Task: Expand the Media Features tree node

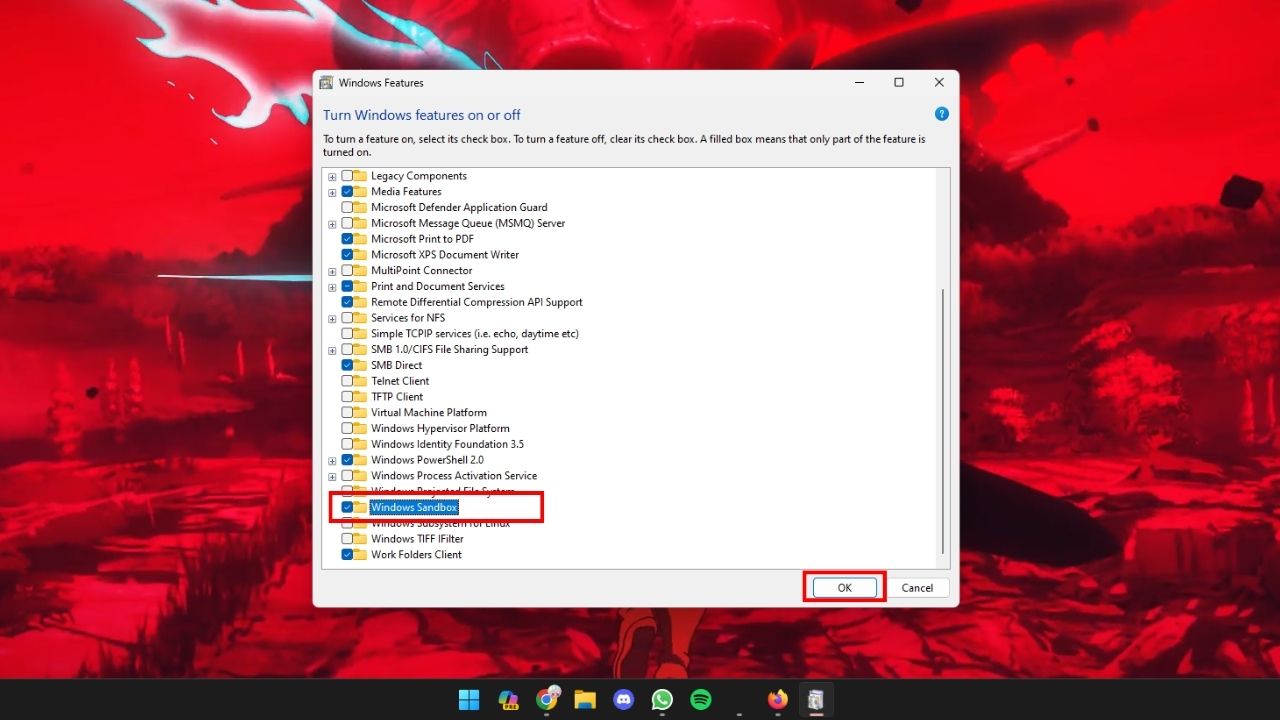Action: click(x=332, y=192)
